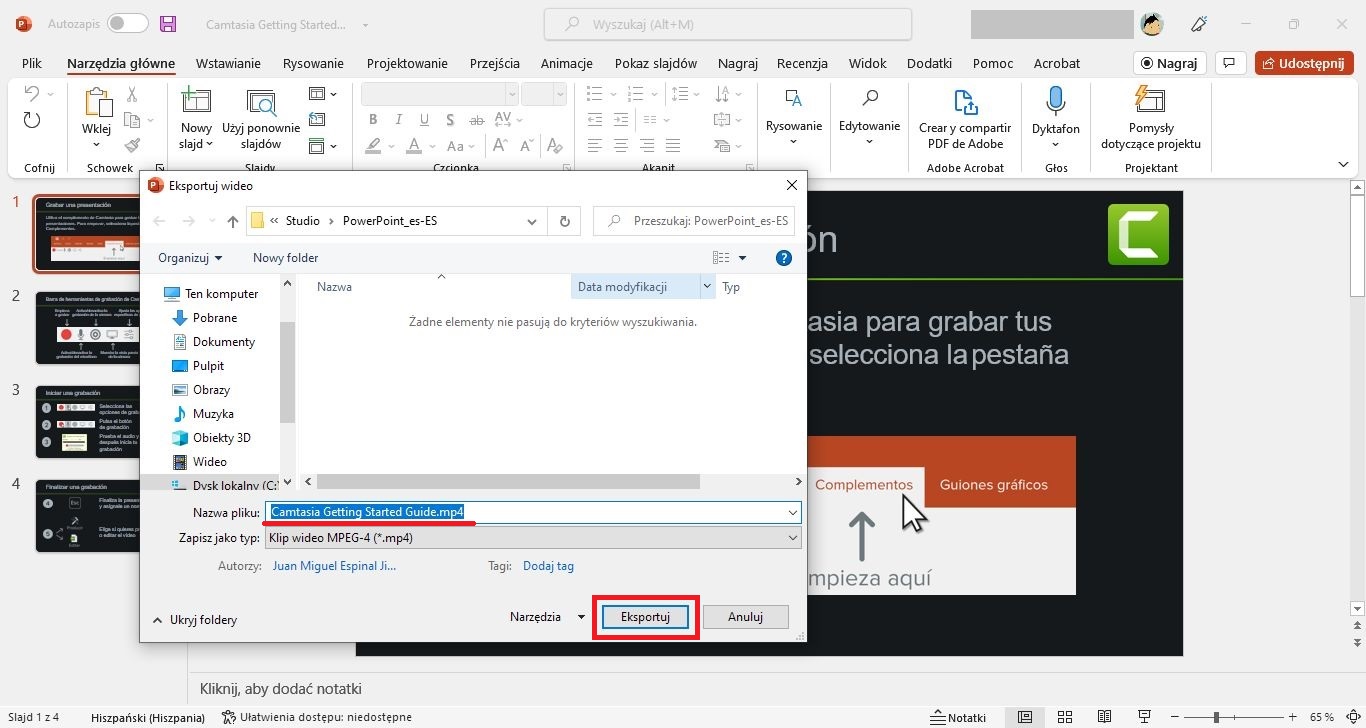Click the reset slide icon
Viewport: 1366px width, 728px height.
[x=317, y=120]
